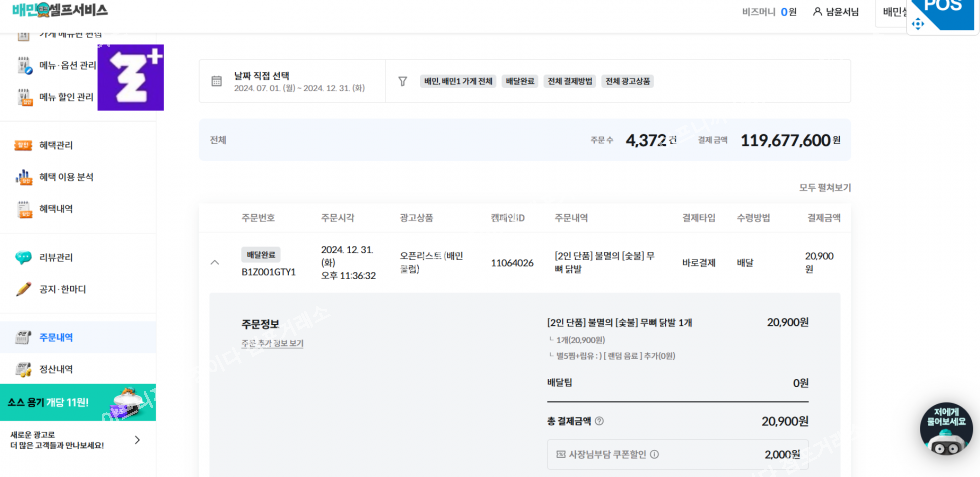Expand all orders with 모두 펼쳐보기
The image size is (980, 477).
click(x=824, y=187)
